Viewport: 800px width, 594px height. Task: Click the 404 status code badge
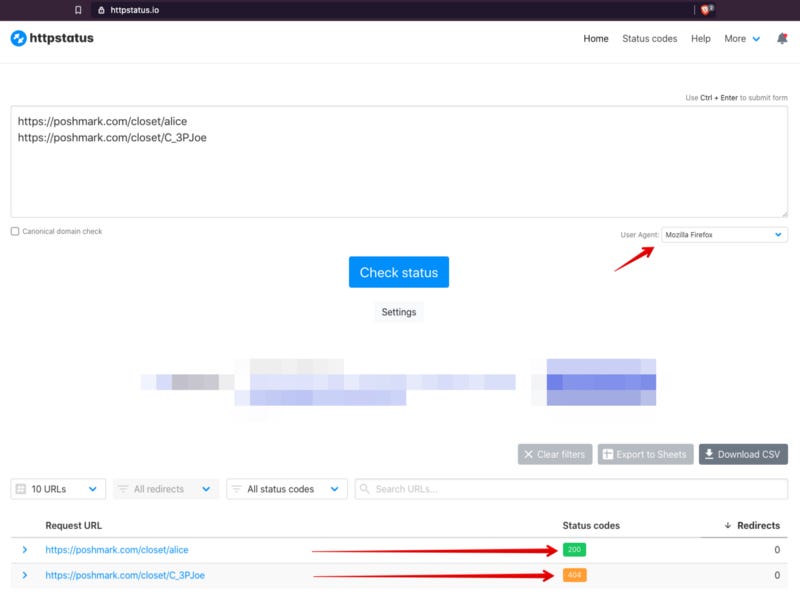[574, 575]
